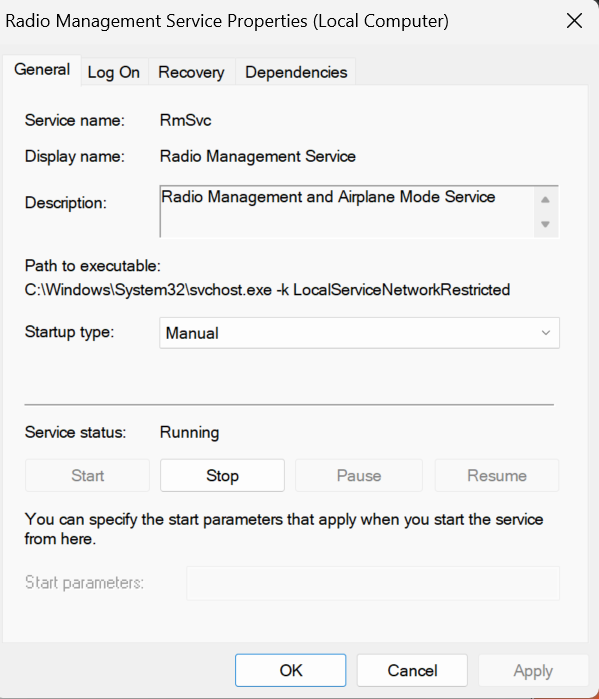599x699 pixels.
Task: Click the General tab
Action: (x=42, y=70)
